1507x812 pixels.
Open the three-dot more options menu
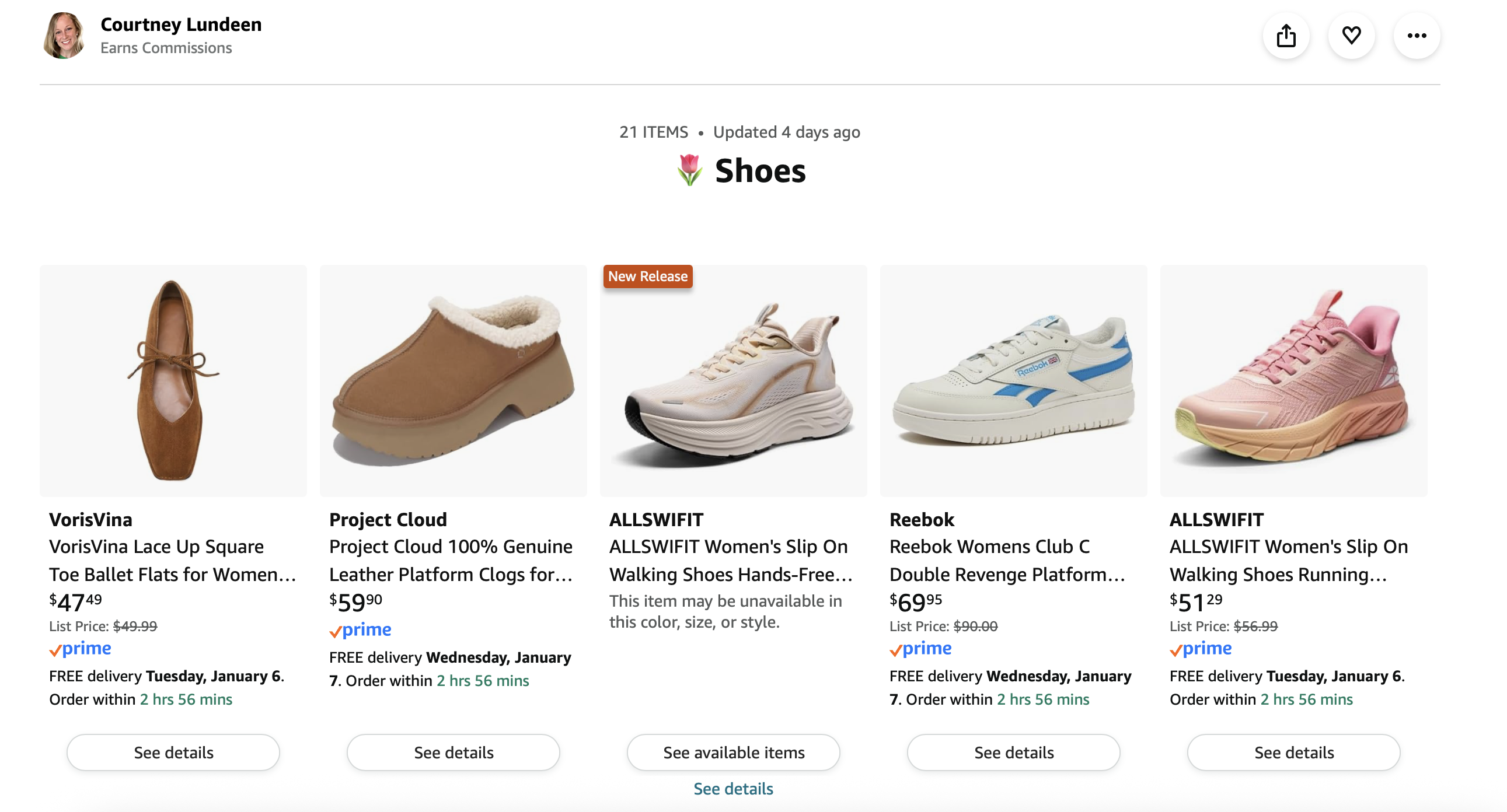[1417, 36]
